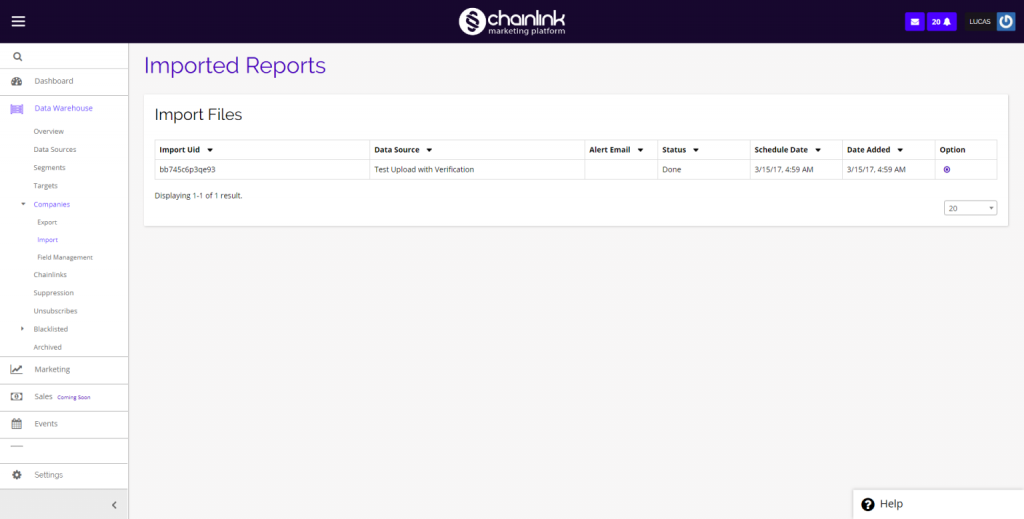
Task: Open Import under Companies
Action: click(x=48, y=240)
